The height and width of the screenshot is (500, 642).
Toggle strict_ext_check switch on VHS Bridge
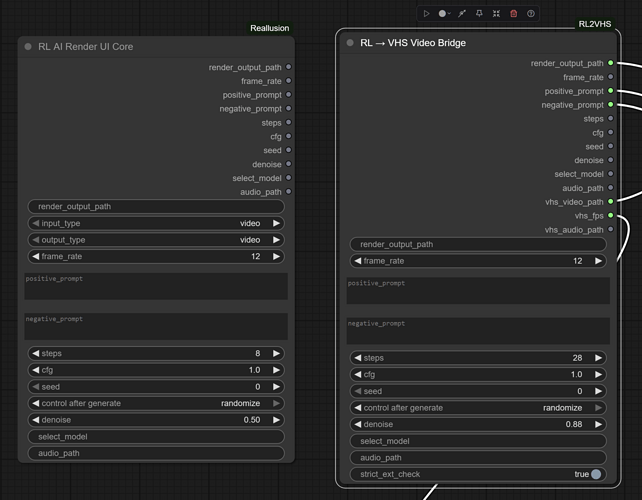pos(596,474)
